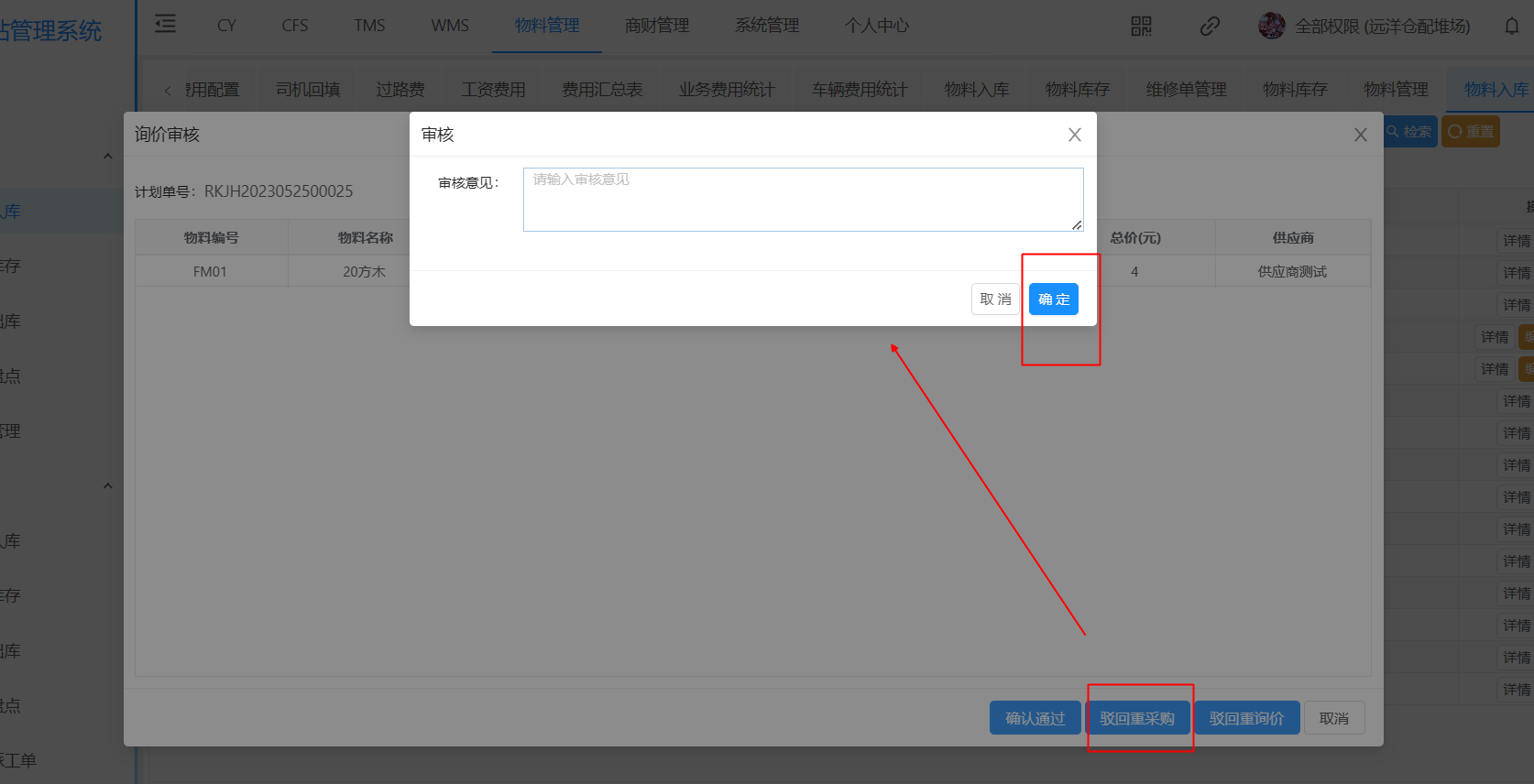
Task: Open the 全部权限 account dropdown
Action: 1381,26
